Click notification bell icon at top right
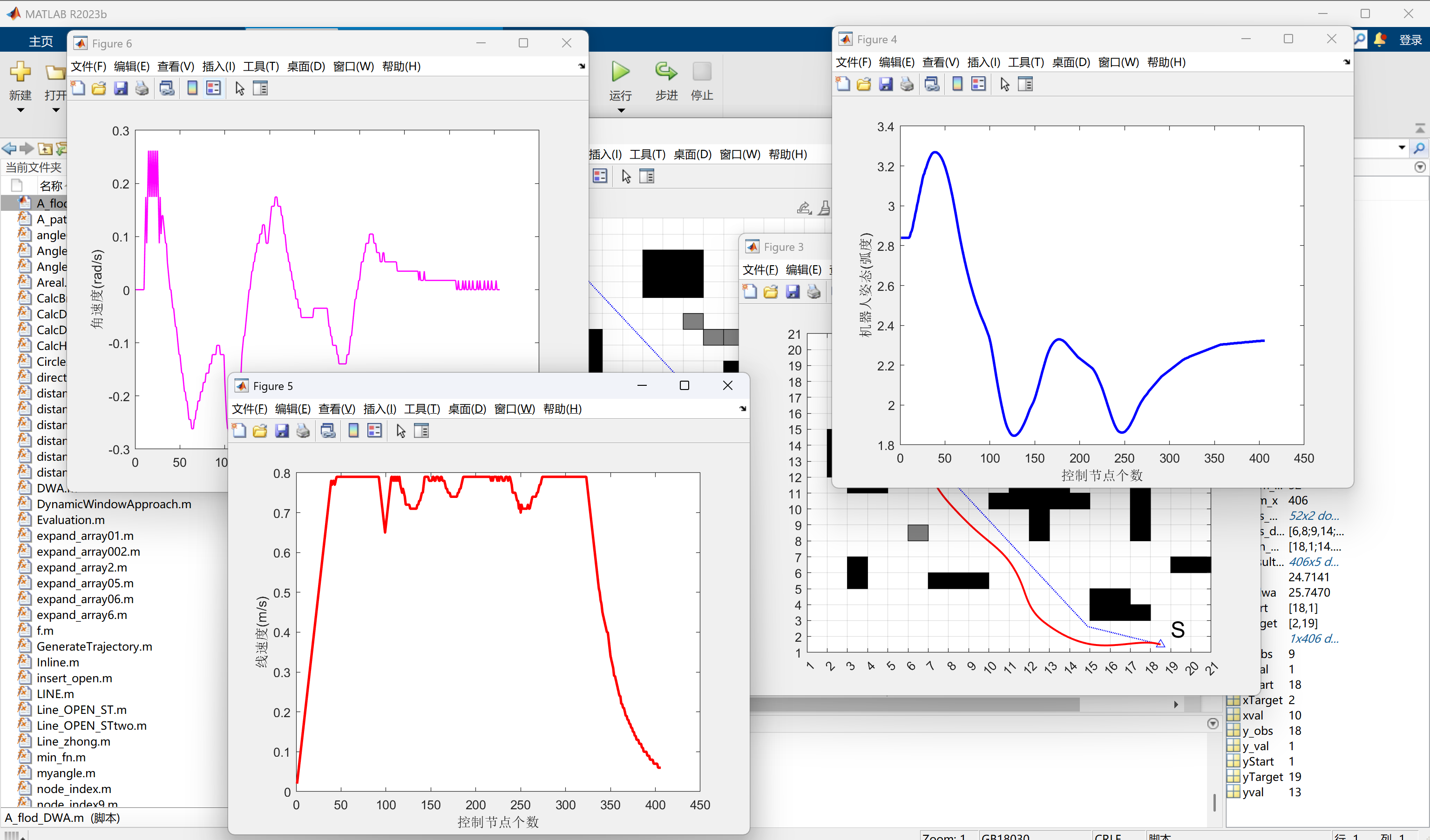This screenshot has width=1430, height=840. pos(1380,40)
